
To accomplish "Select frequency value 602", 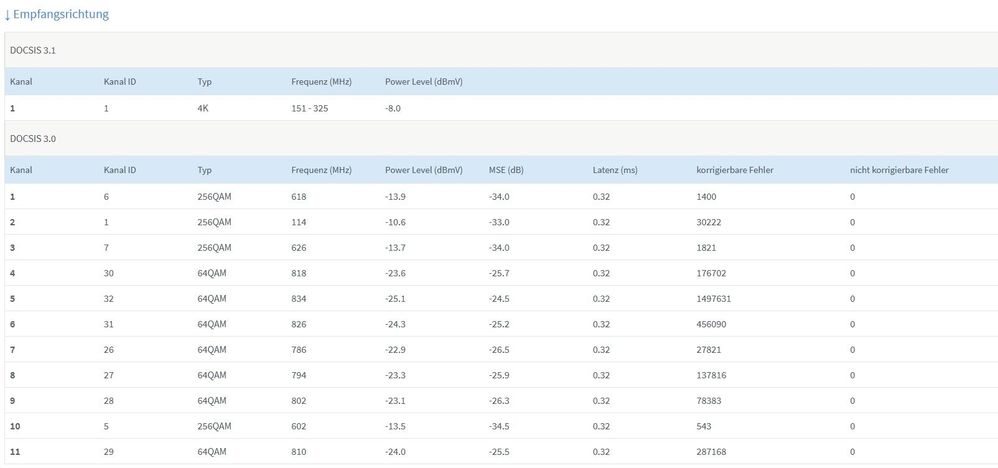I will click(x=299, y=426).
